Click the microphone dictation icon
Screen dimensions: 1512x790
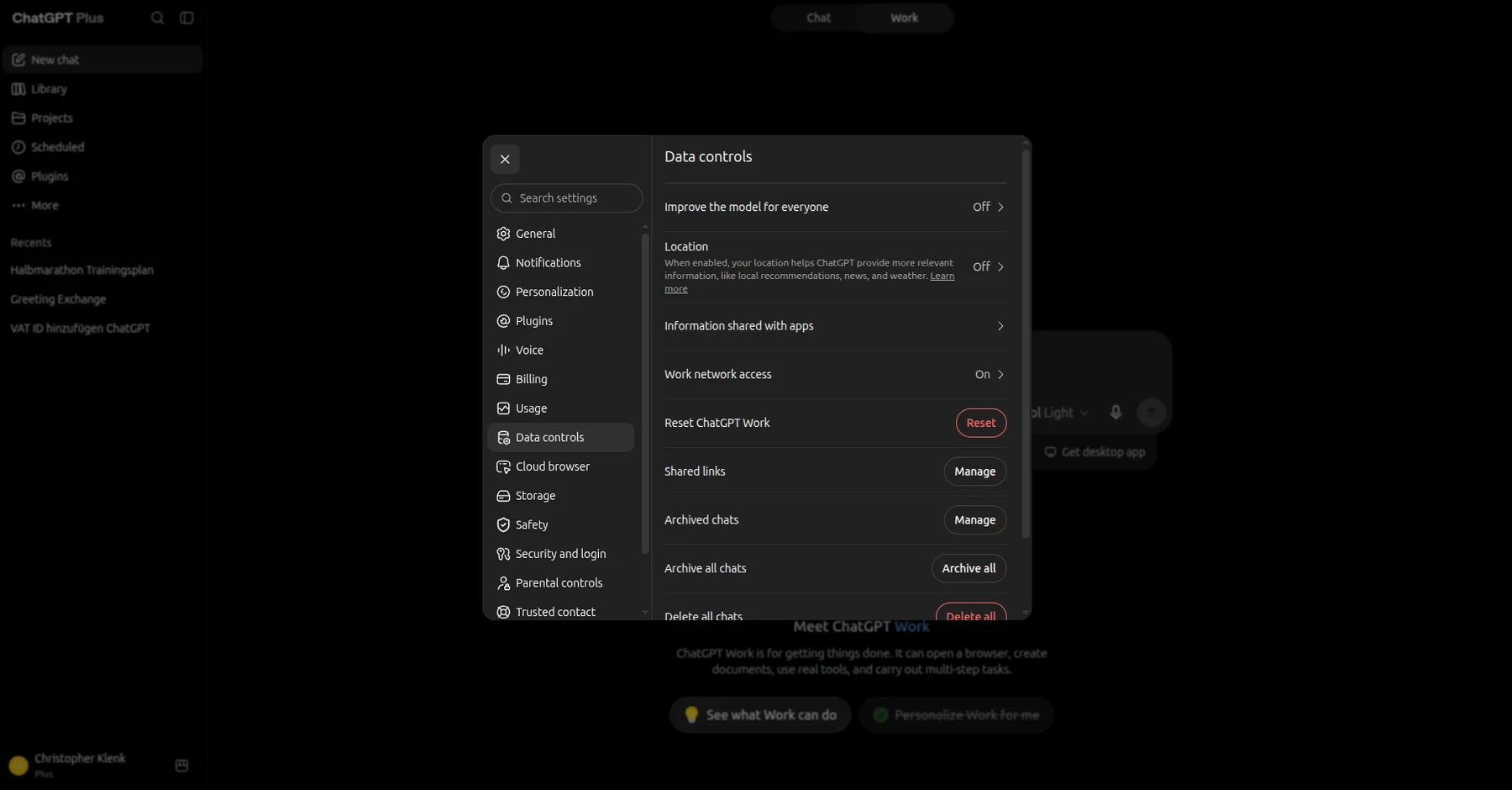point(1116,413)
